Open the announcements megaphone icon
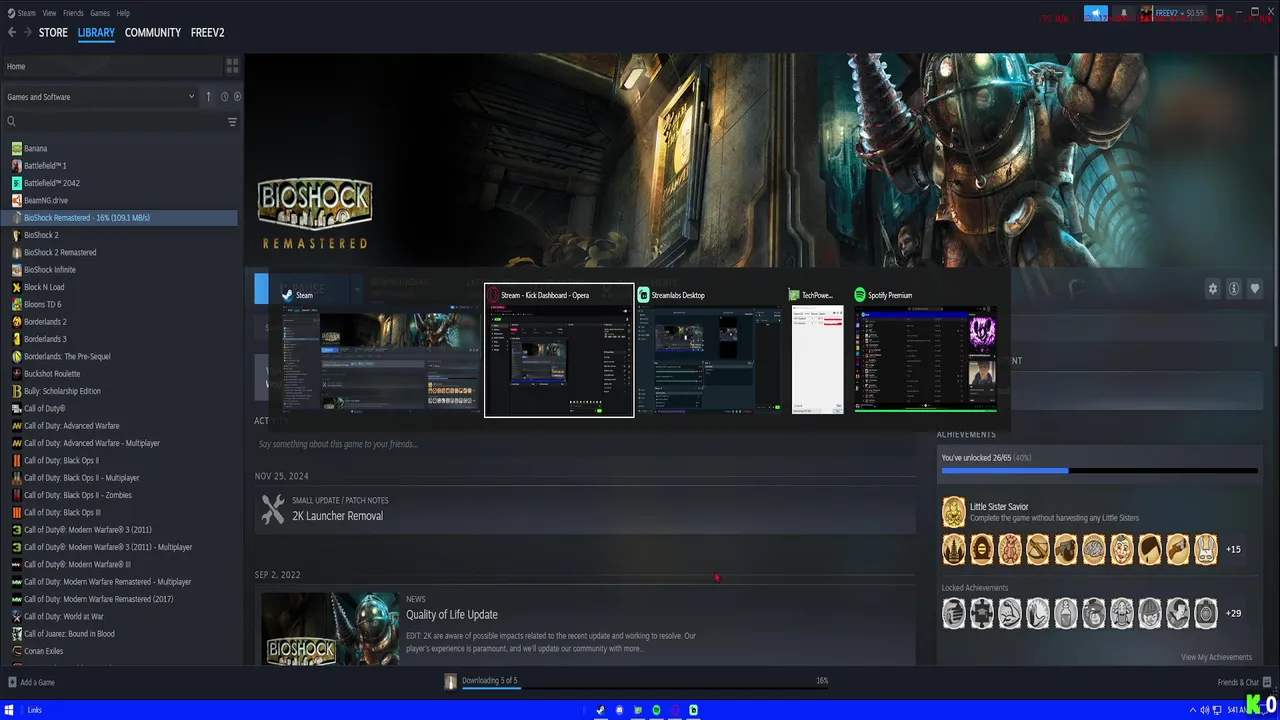This screenshot has height=720, width=1280. click(x=1096, y=14)
